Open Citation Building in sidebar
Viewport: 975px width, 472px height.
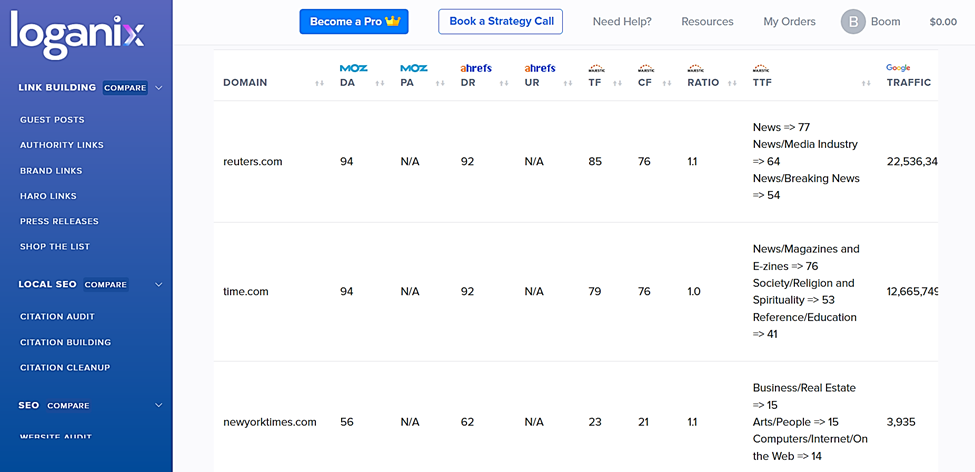65,342
